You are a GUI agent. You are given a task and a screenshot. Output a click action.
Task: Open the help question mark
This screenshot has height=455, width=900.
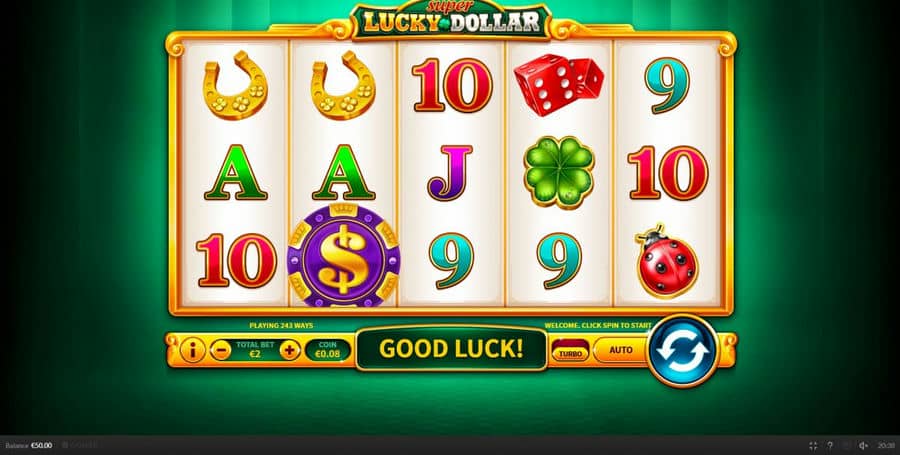pos(829,445)
